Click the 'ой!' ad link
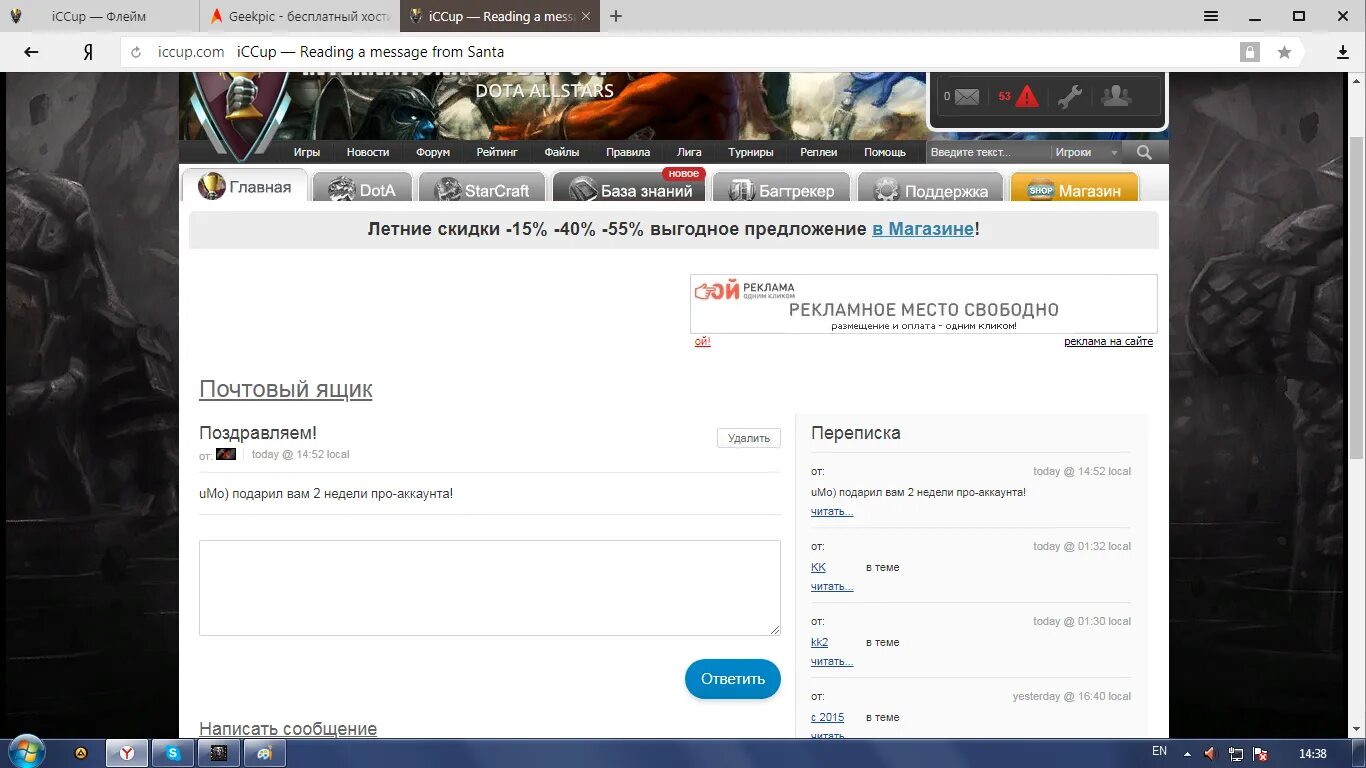Viewport: 1366px width, 768px height. click(703, 342)
